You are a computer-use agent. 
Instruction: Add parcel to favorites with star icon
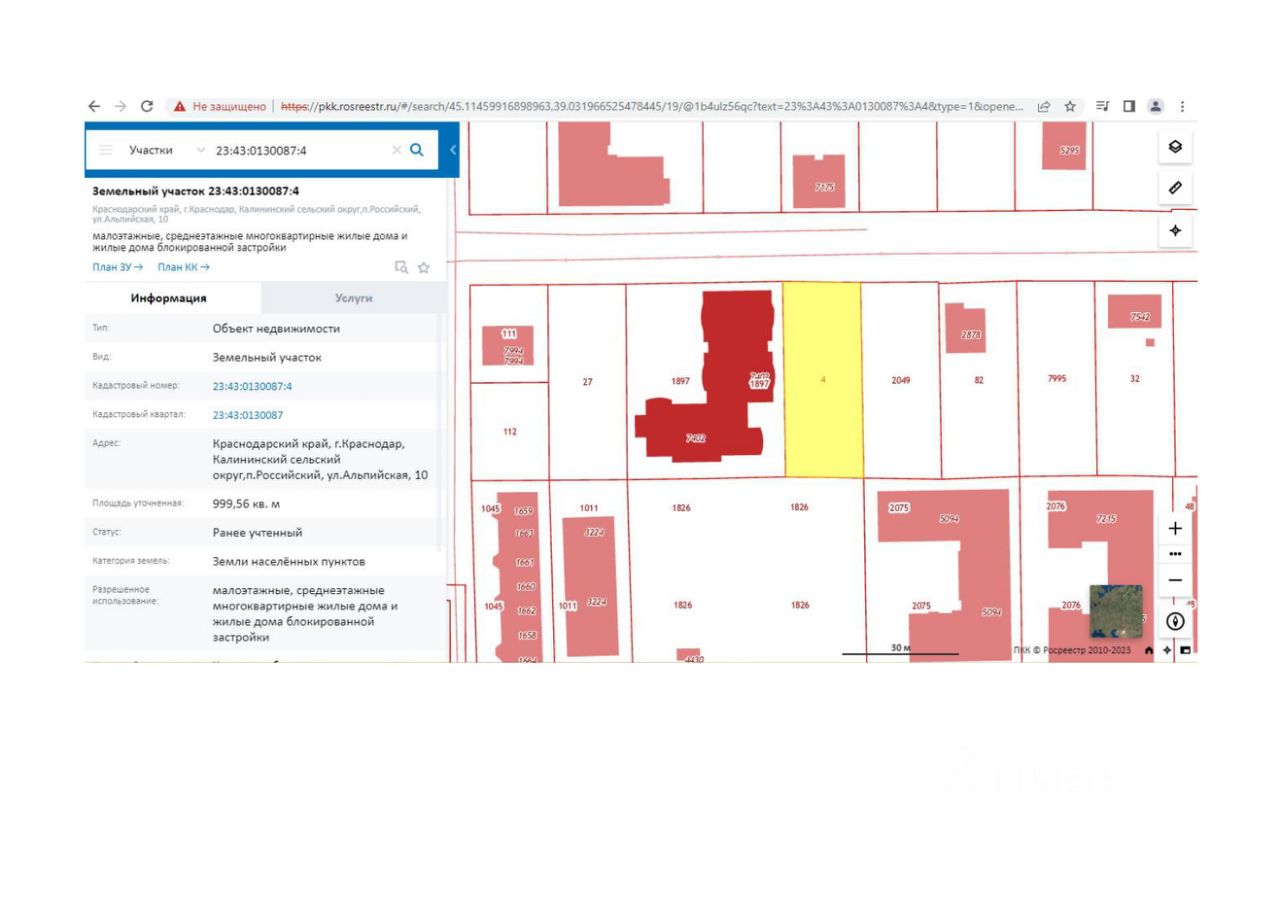pos(424,267)
